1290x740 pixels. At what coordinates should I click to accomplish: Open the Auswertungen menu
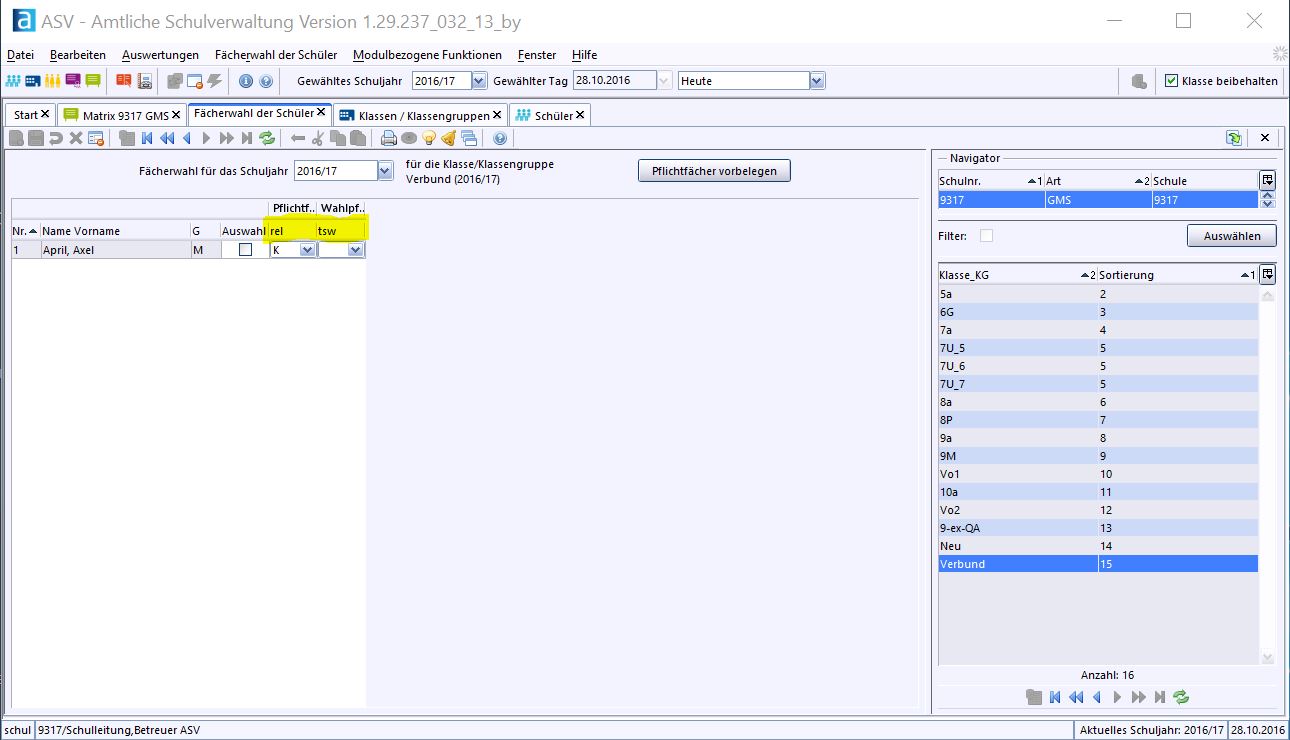(x=160, y=55)
